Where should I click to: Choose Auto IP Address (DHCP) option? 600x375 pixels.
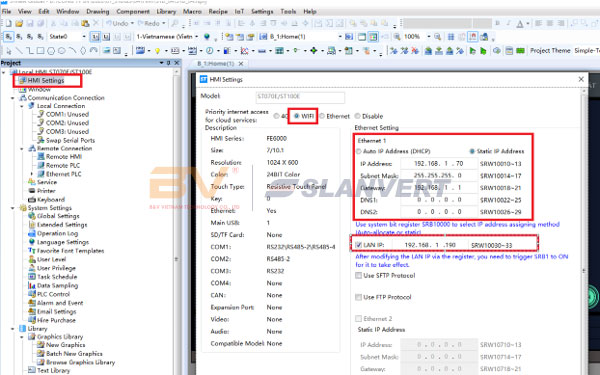tap(359, 151)
